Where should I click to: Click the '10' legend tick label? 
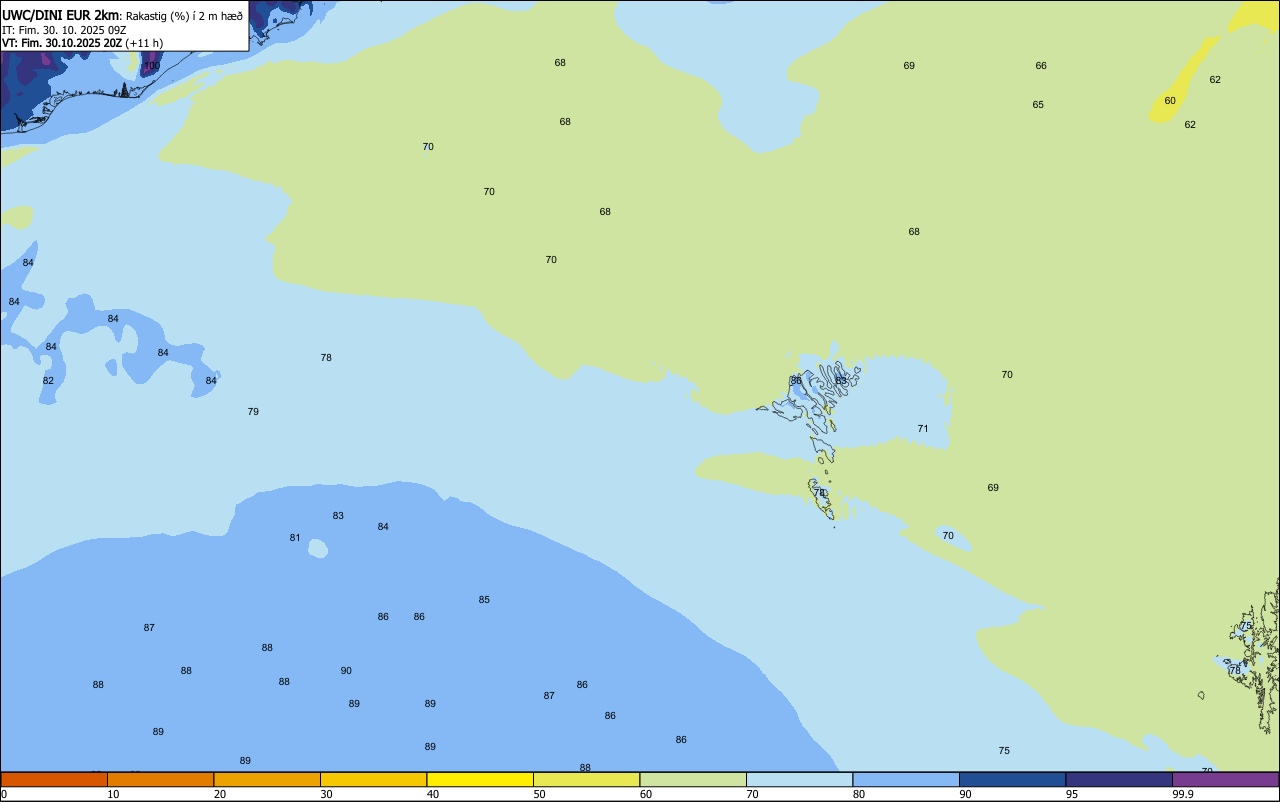coord(113,794)
